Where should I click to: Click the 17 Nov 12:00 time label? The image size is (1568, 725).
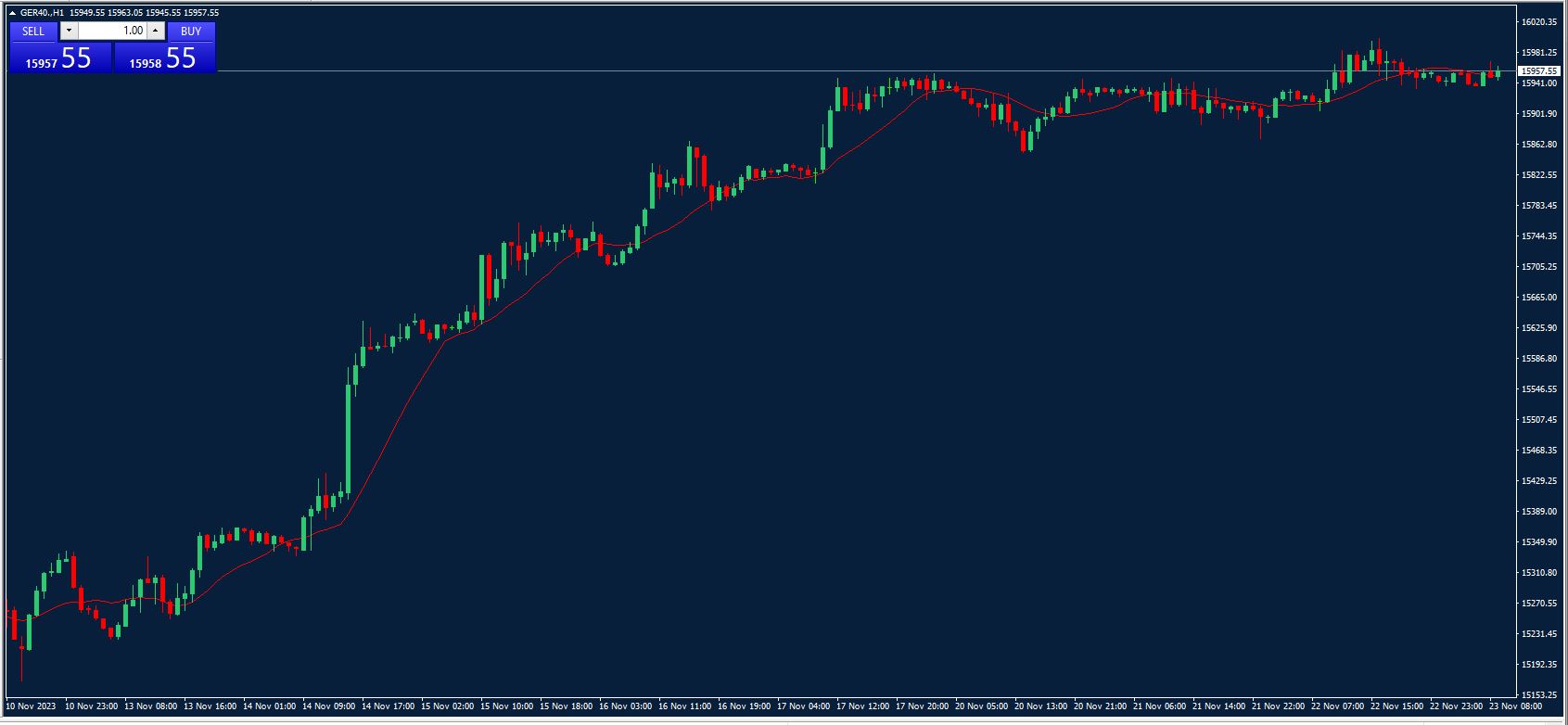click(x=862, y=706)
